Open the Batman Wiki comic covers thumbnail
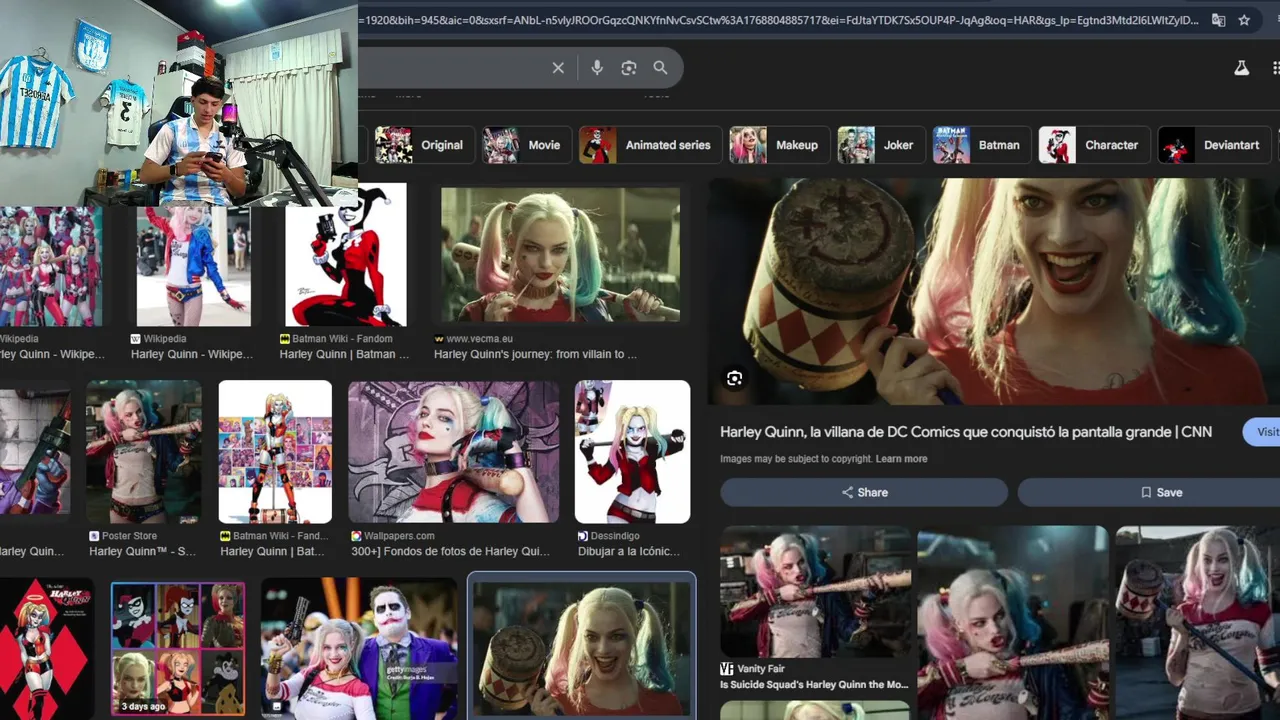This screenshot has width=1280, height=720. point(275,452)
